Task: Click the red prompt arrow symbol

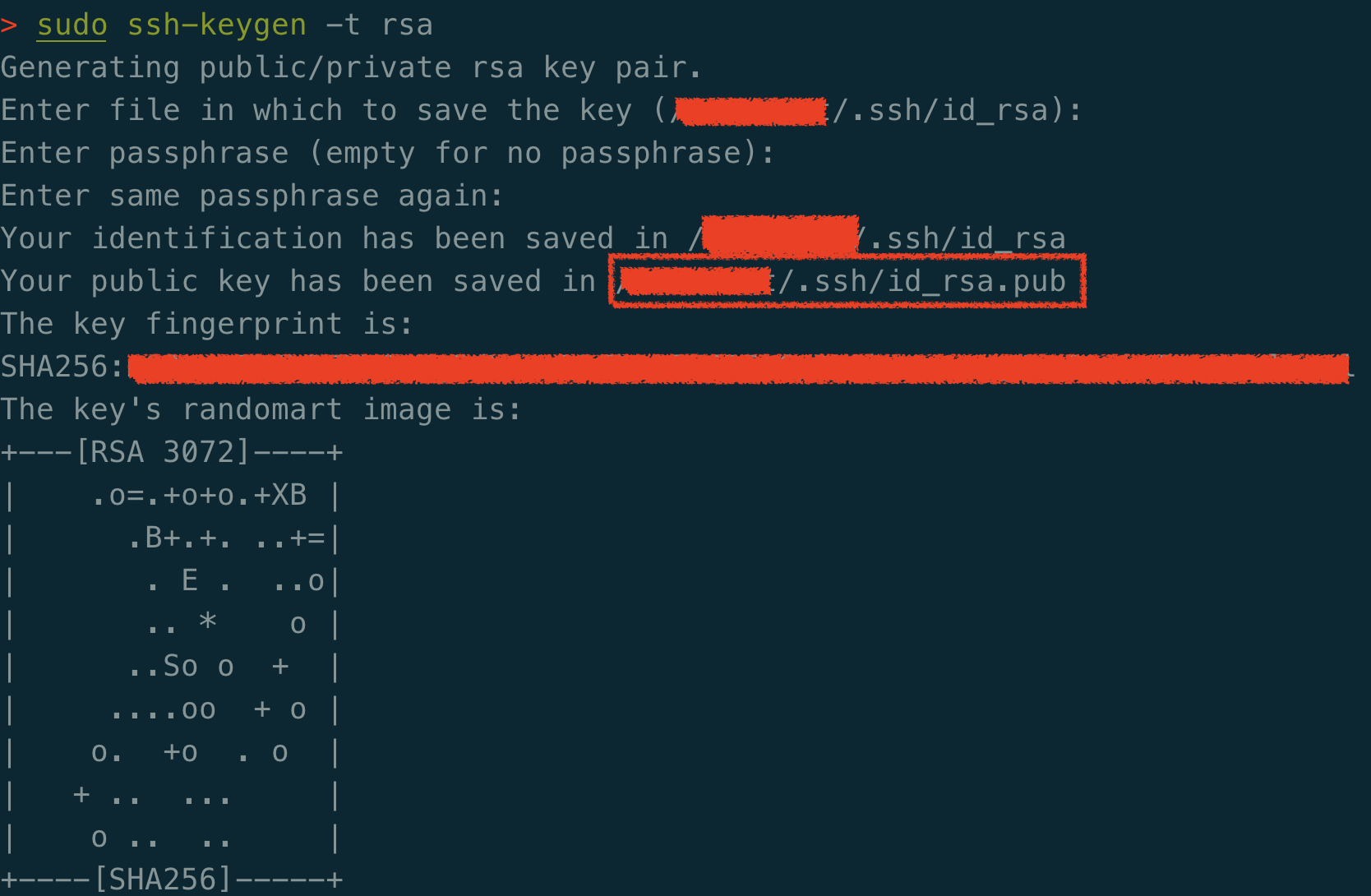Action: tap(9, 25)
